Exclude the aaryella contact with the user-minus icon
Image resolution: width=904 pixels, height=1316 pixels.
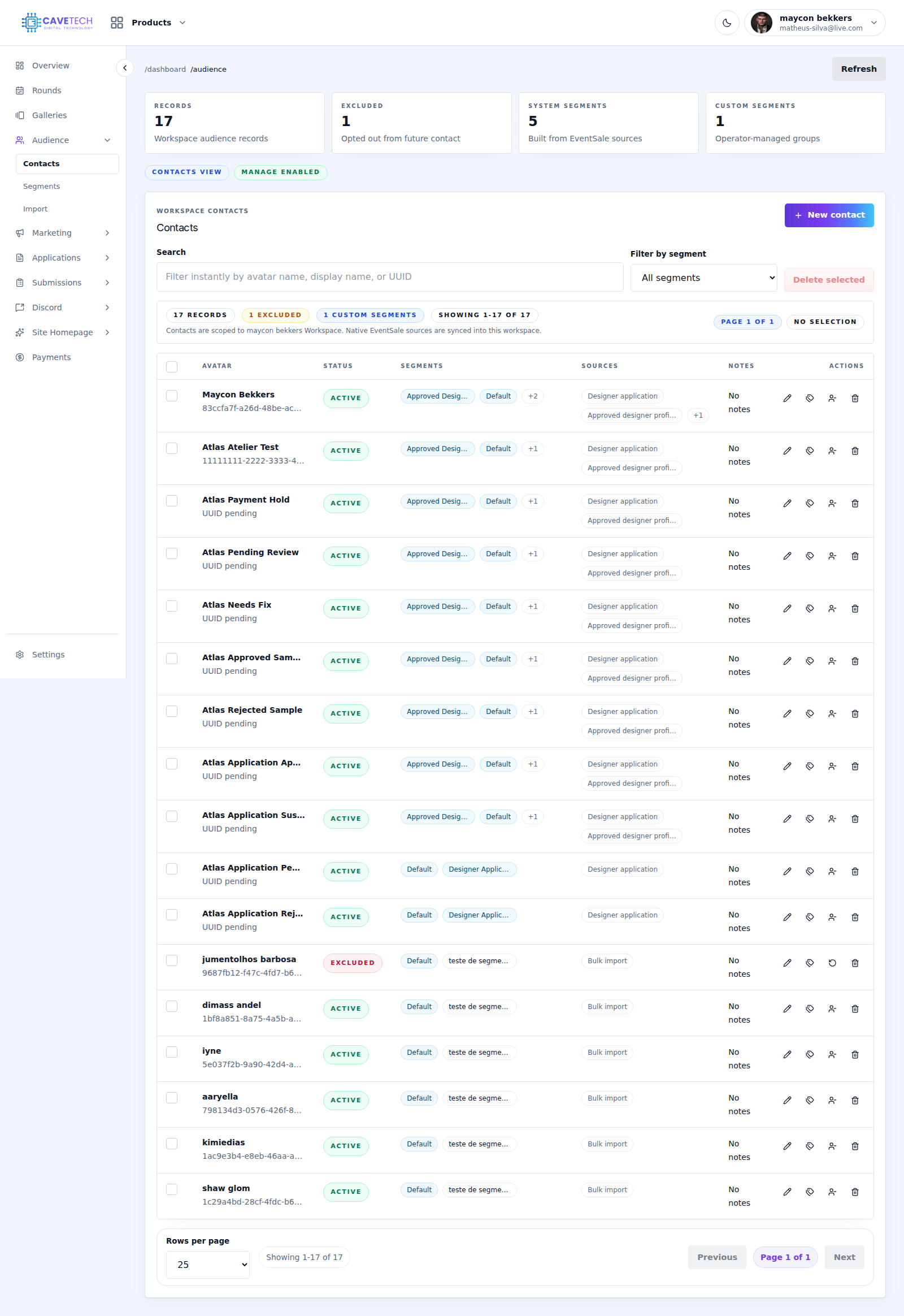point(832,1101)
